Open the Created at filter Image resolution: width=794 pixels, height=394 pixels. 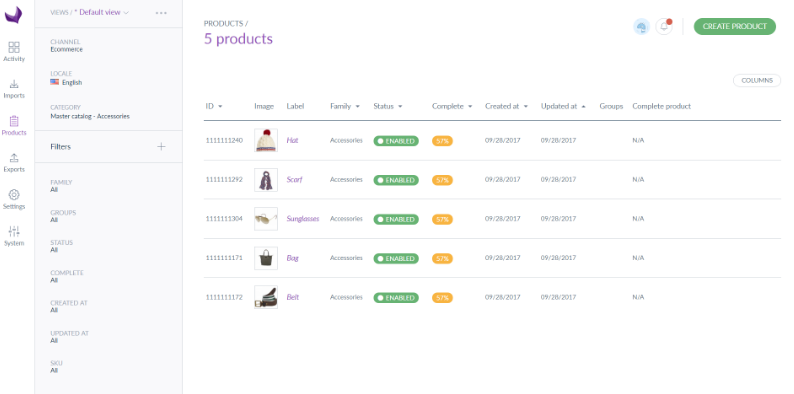[68, 306]
